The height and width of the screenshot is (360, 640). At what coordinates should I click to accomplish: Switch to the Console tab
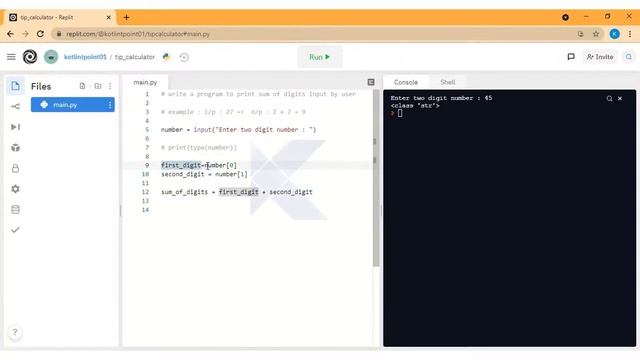[x=406, y=82]
